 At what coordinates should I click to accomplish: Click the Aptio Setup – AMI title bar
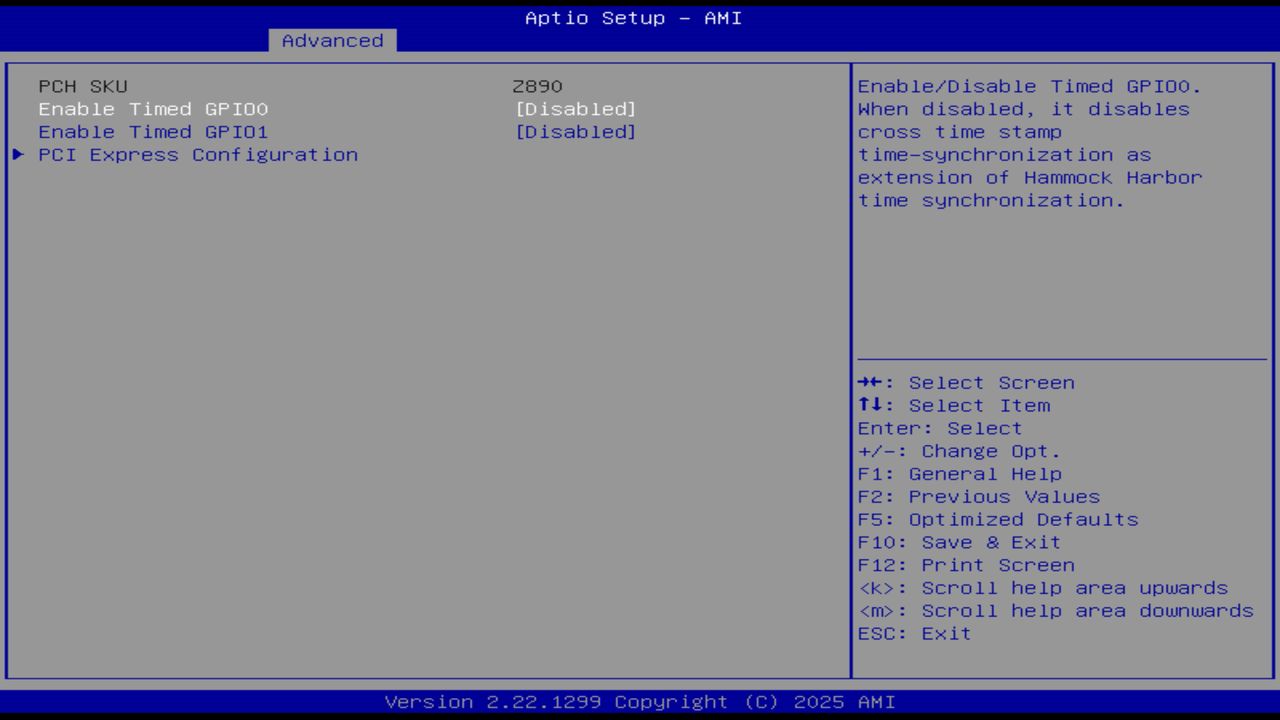[632, 17]
